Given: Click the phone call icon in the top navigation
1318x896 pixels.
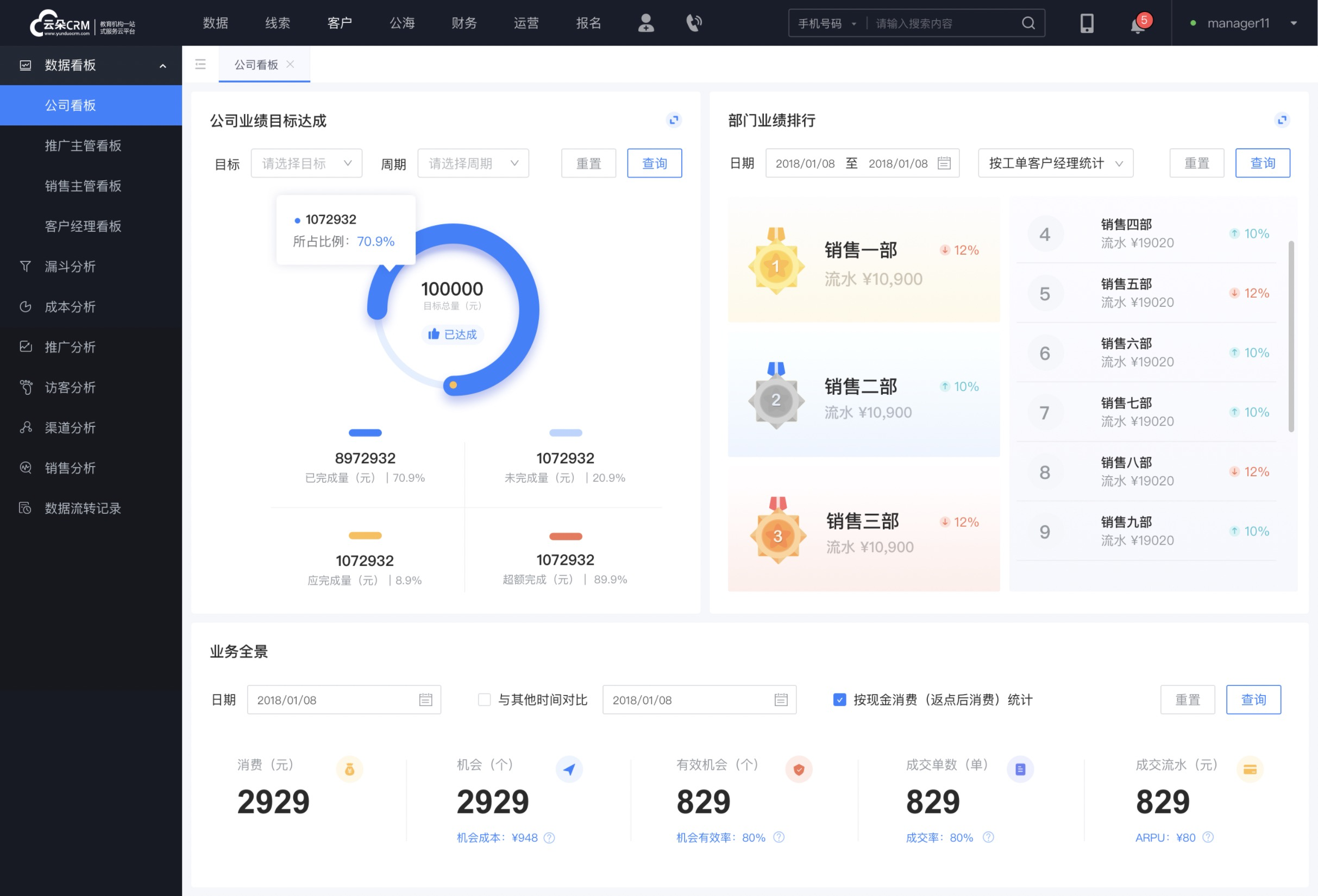Looking at the screenshot, I should 694,24.
